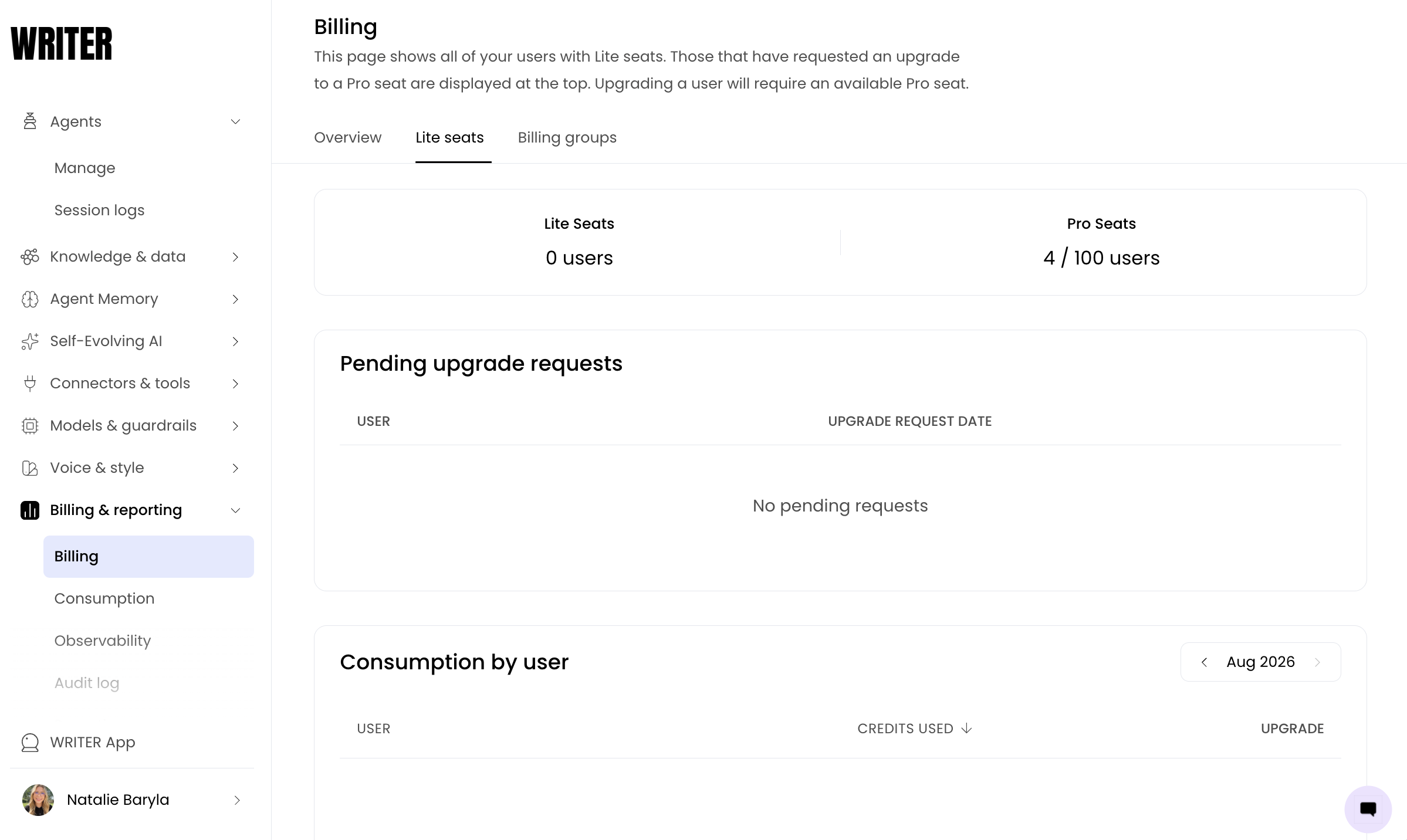The height and width of the screenshot is (840, 1407).
Task: Click the Agents robot icon in sidebar
Action: pyautogui.click(x=30, y=121)
